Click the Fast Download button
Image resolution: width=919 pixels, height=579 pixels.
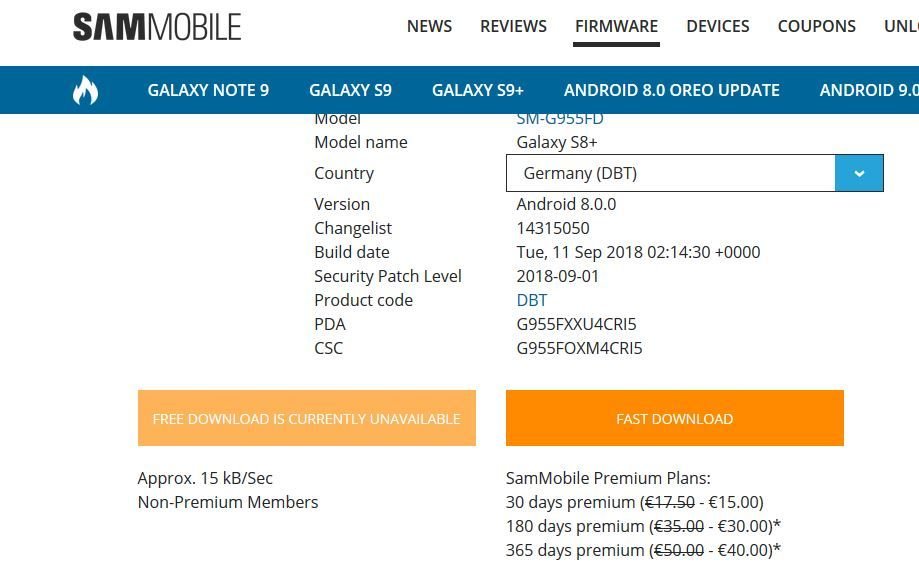coord(675,418)
